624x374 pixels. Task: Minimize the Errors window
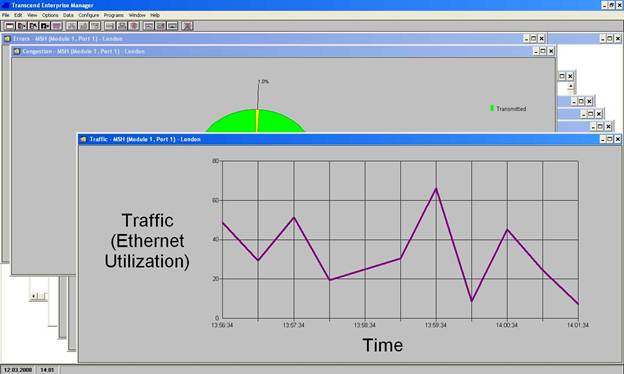(526, 39)
